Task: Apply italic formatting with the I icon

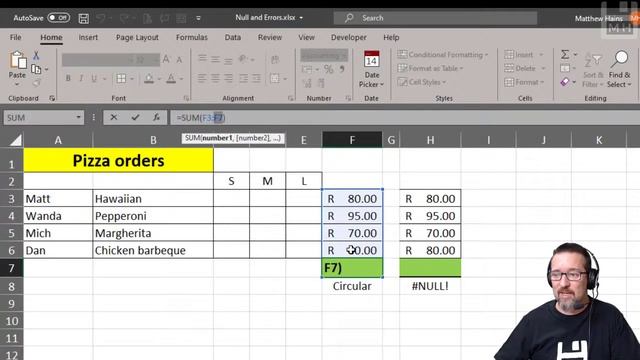Action: (81, 78)
